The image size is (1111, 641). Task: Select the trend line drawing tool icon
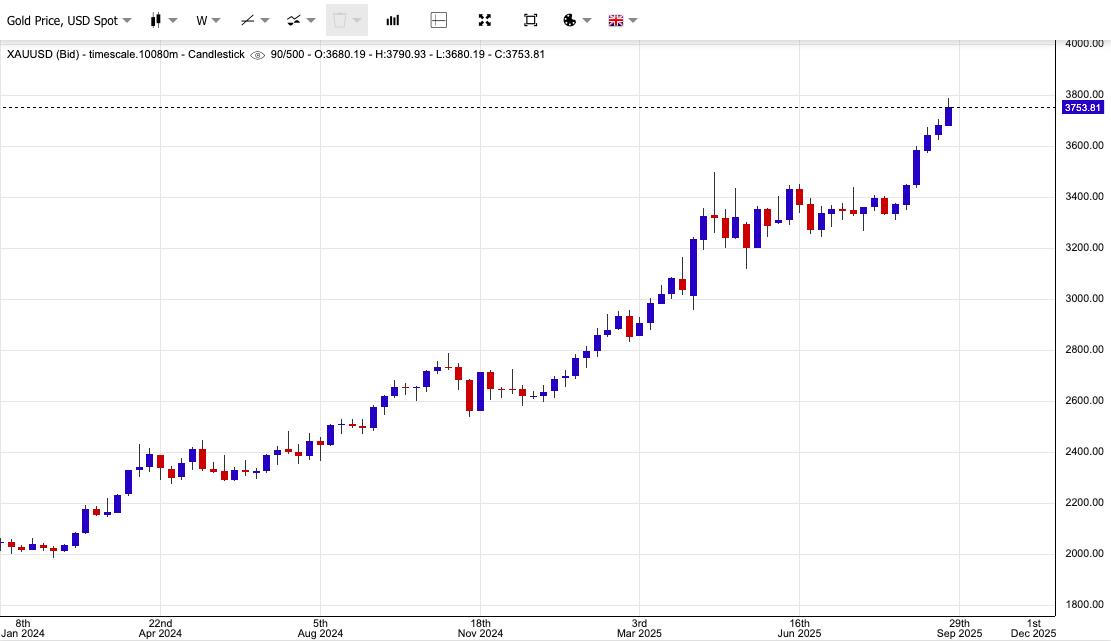tap(247, 21)
